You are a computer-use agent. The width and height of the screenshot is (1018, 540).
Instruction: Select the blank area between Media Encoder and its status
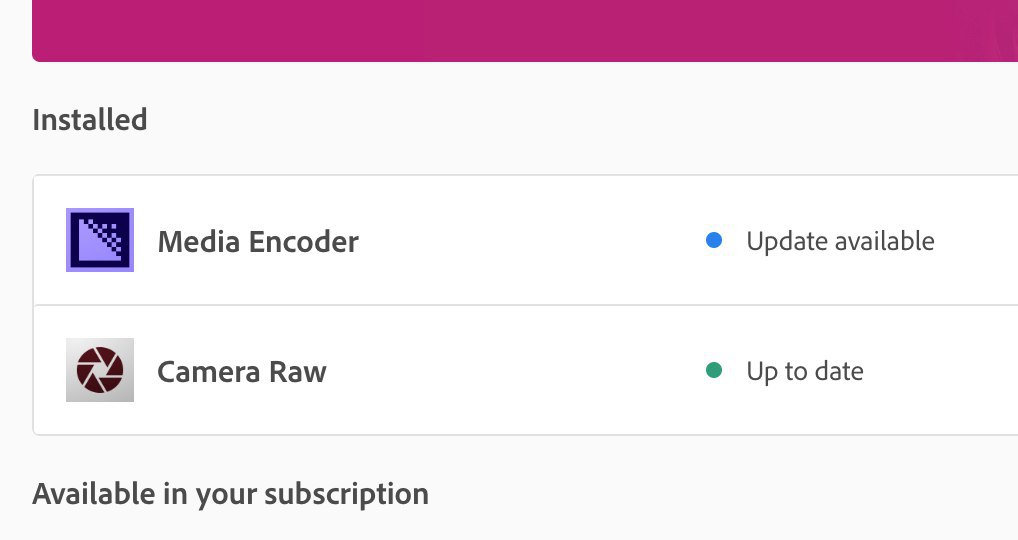531,241
